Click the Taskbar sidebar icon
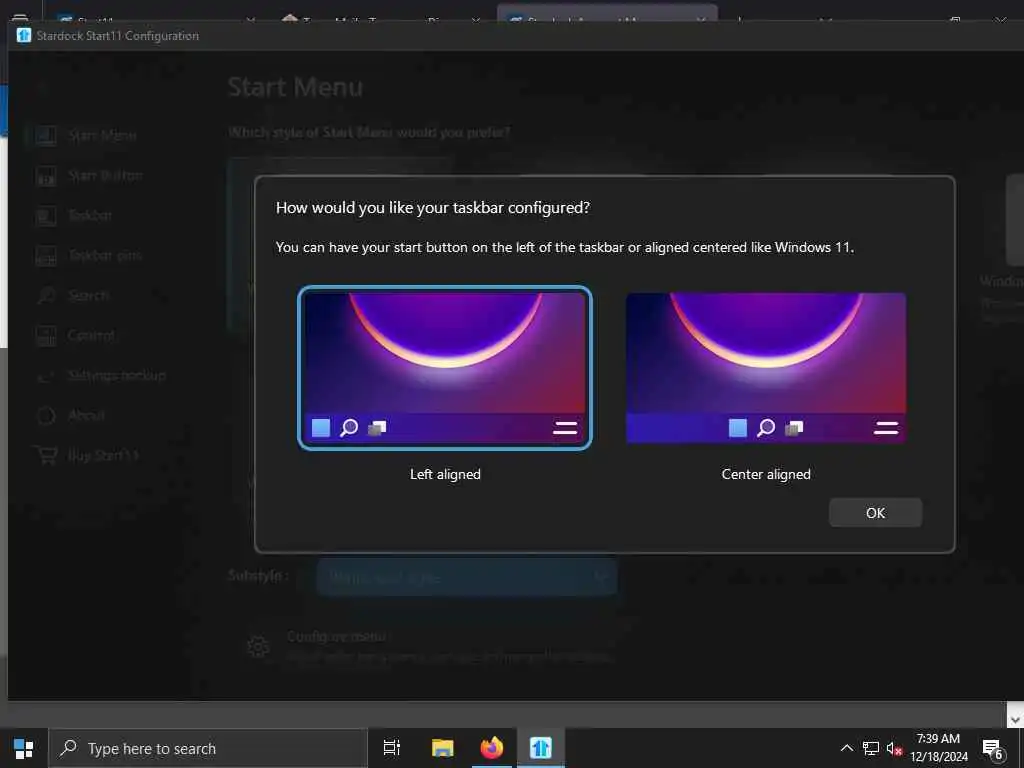The image size is (1024, 768). coord(46,216)
